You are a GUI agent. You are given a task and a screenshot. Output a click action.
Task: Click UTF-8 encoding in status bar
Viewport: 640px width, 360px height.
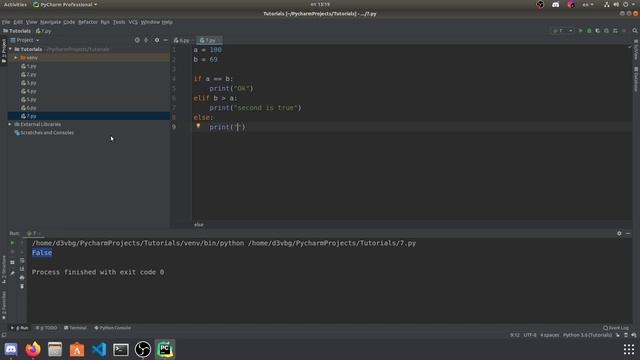(530, 335)
